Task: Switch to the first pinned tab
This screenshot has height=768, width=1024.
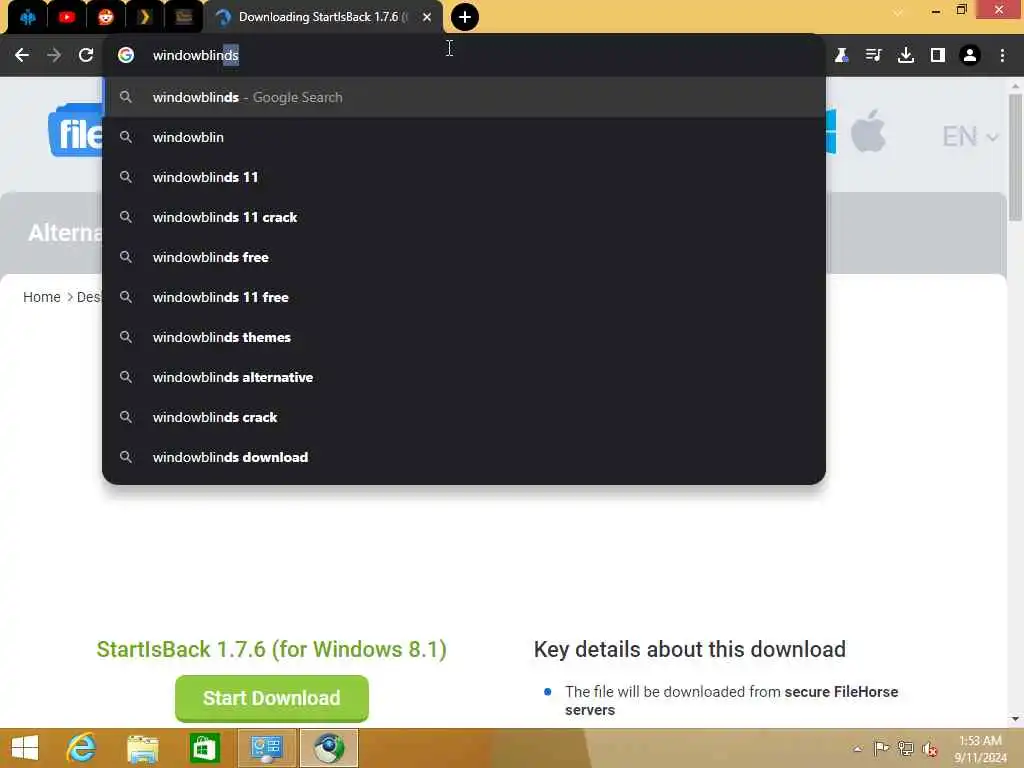Action: point(28,18)
